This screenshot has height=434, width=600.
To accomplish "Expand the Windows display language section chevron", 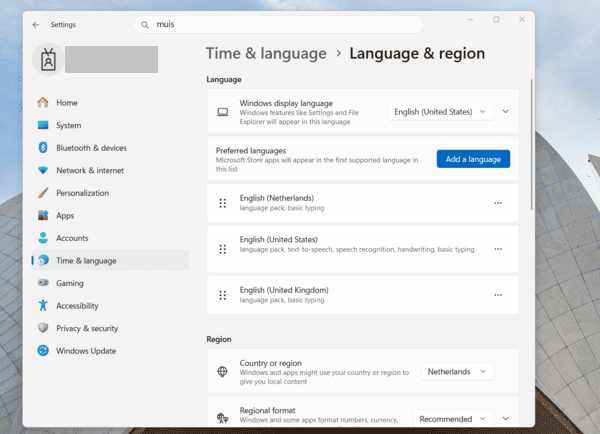I will [505, 111].
